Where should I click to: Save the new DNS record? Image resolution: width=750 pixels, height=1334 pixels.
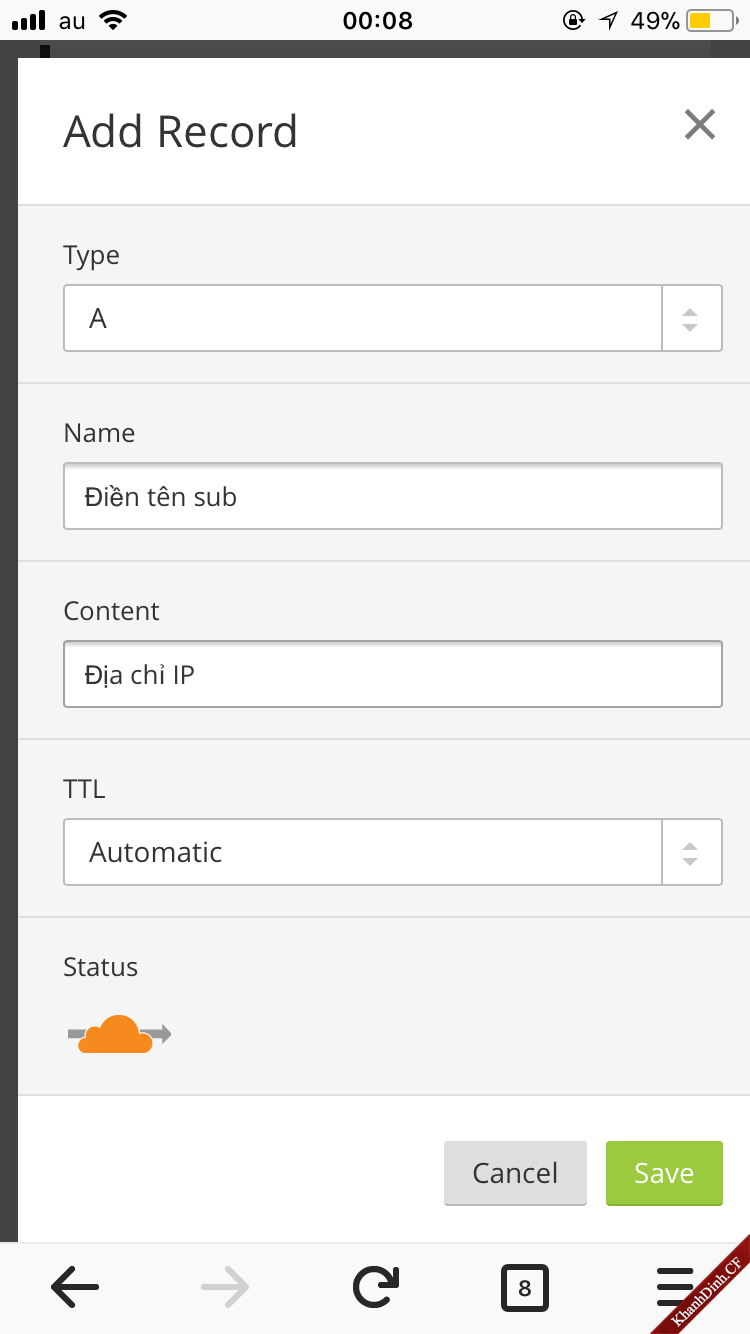663,1173
